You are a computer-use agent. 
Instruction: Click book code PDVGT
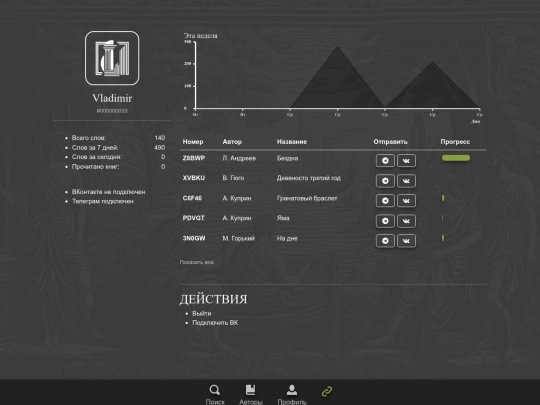point(194,218)
